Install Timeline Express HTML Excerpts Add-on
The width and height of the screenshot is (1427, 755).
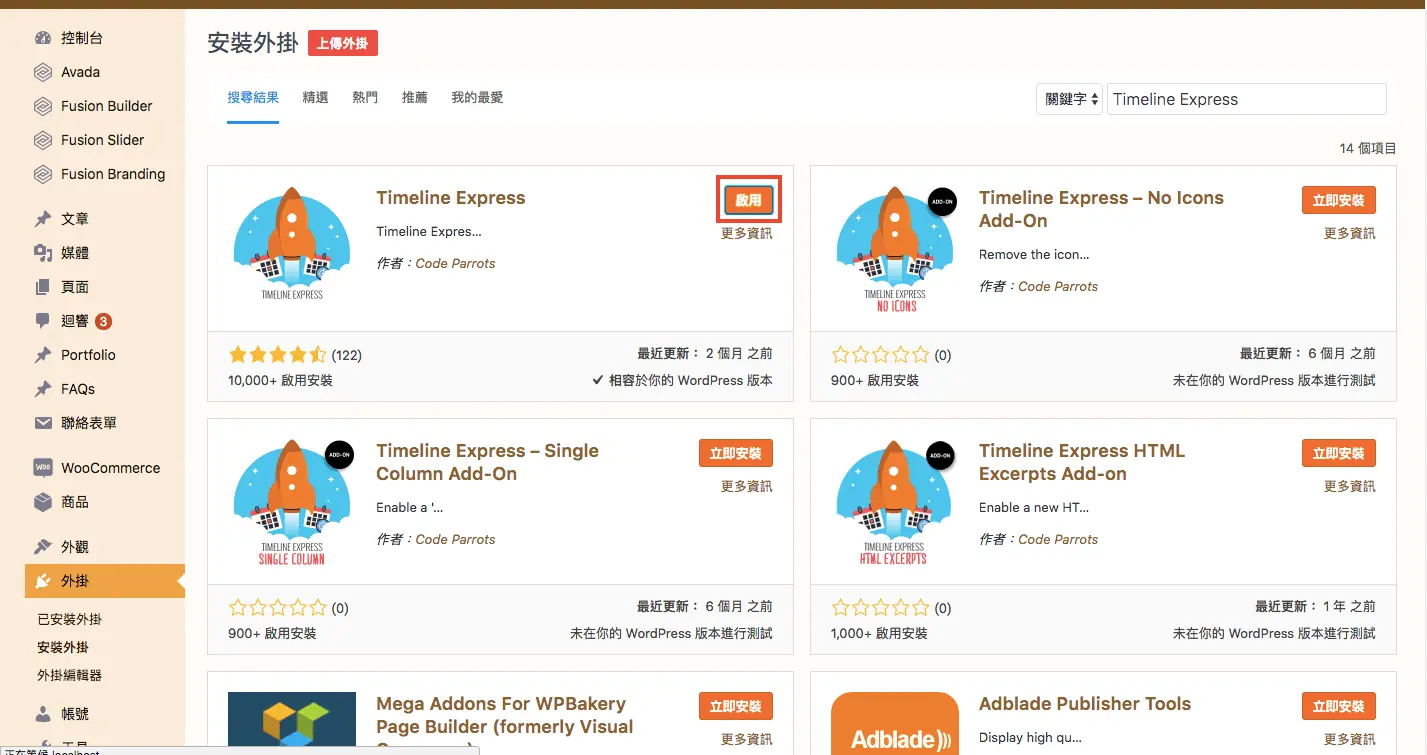[x=1338, y=453]
